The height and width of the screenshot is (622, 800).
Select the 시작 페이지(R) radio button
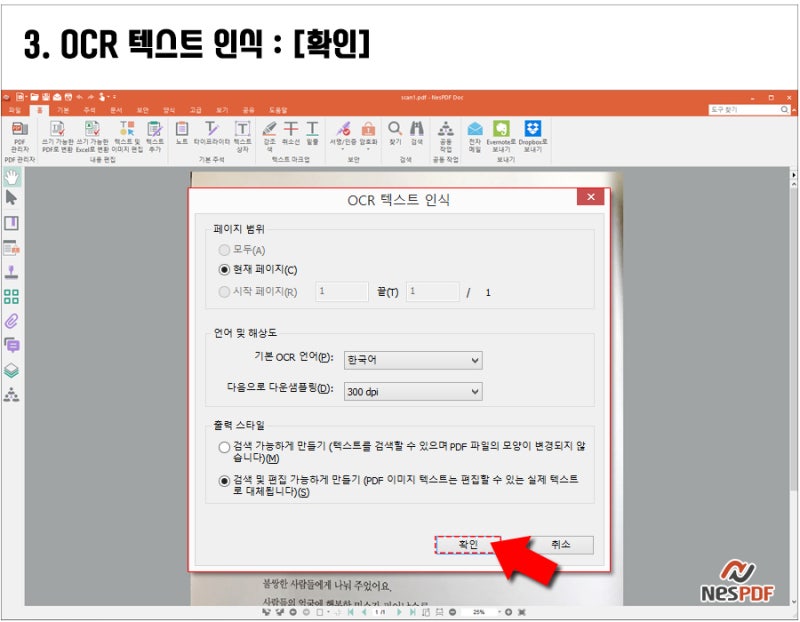pos(223,292)
